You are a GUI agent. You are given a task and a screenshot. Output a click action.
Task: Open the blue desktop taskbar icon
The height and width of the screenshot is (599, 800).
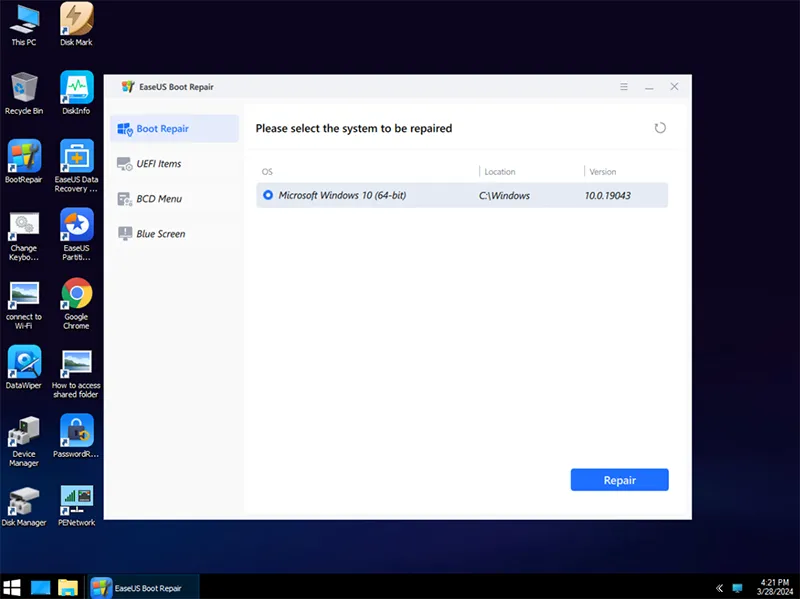coord(40,587)
